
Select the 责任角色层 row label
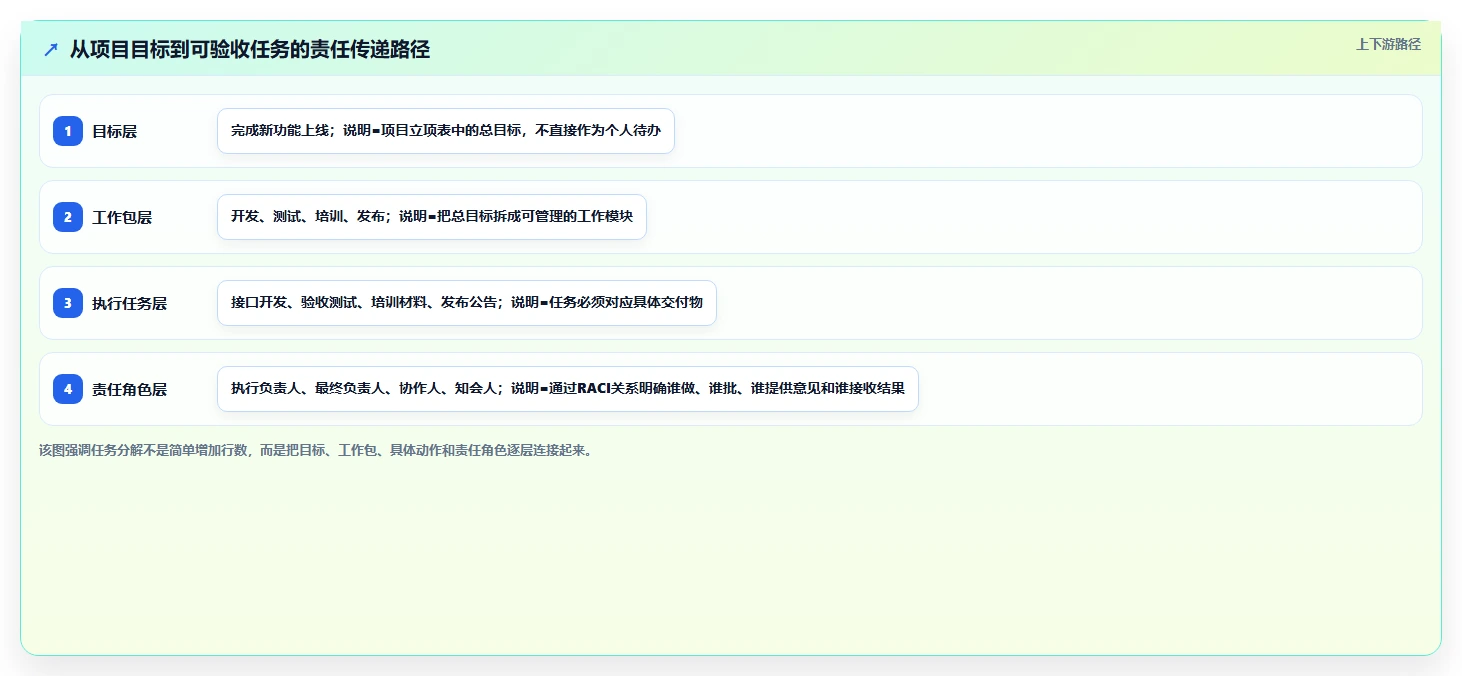click(x=130, y=389)
